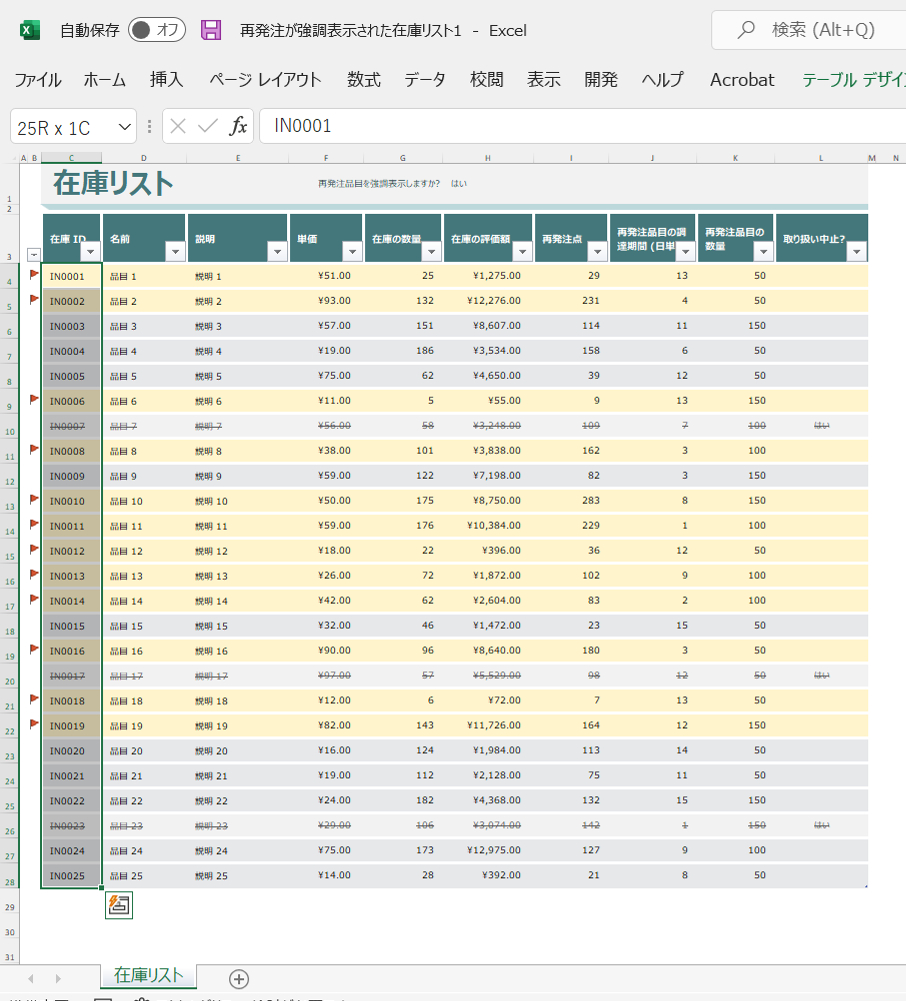Click the next sheet scroll arrow
906x1001 pixels.
(58, 978)
